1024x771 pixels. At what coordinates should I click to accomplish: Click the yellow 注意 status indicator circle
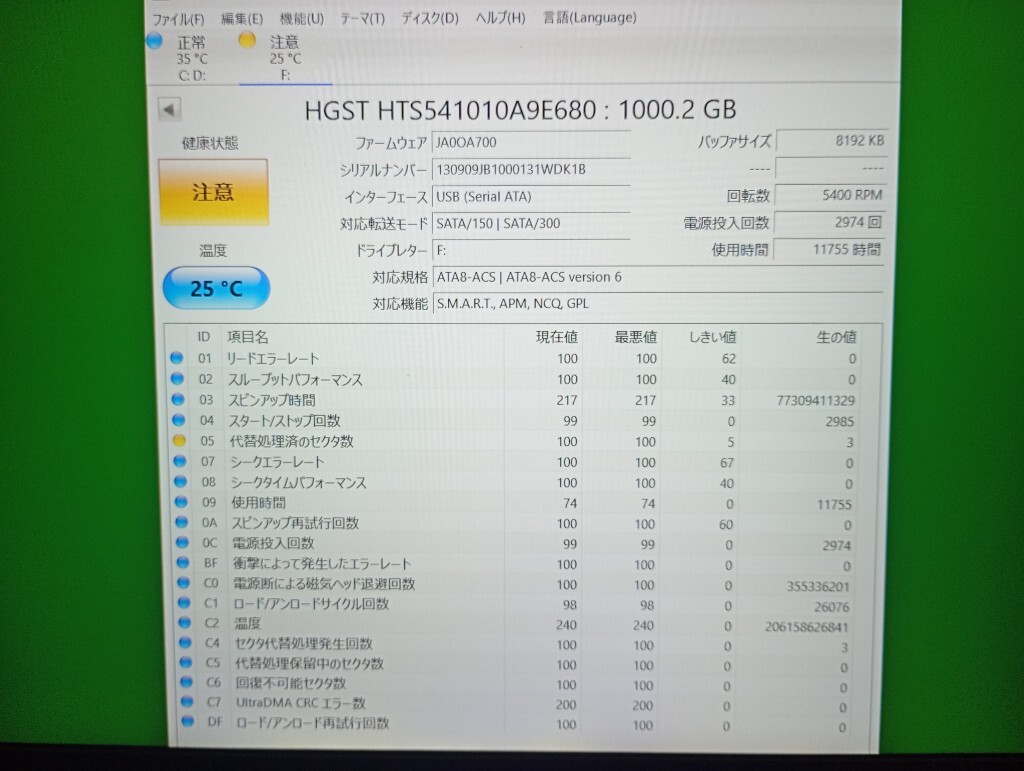click(247, 40)
